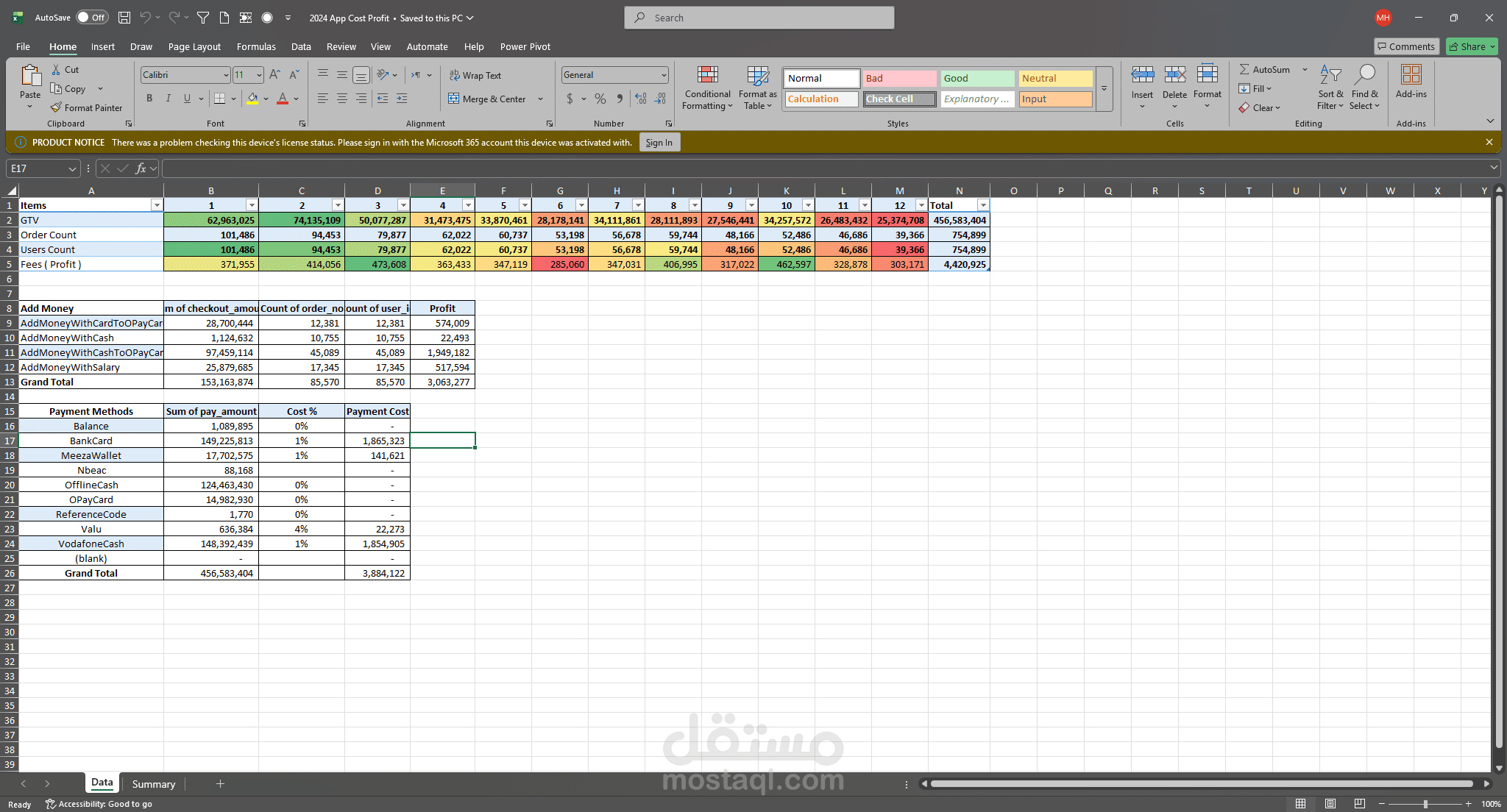1507x812 pixels.
Task: Toggle Wrap Text
Action: [475, 75]
